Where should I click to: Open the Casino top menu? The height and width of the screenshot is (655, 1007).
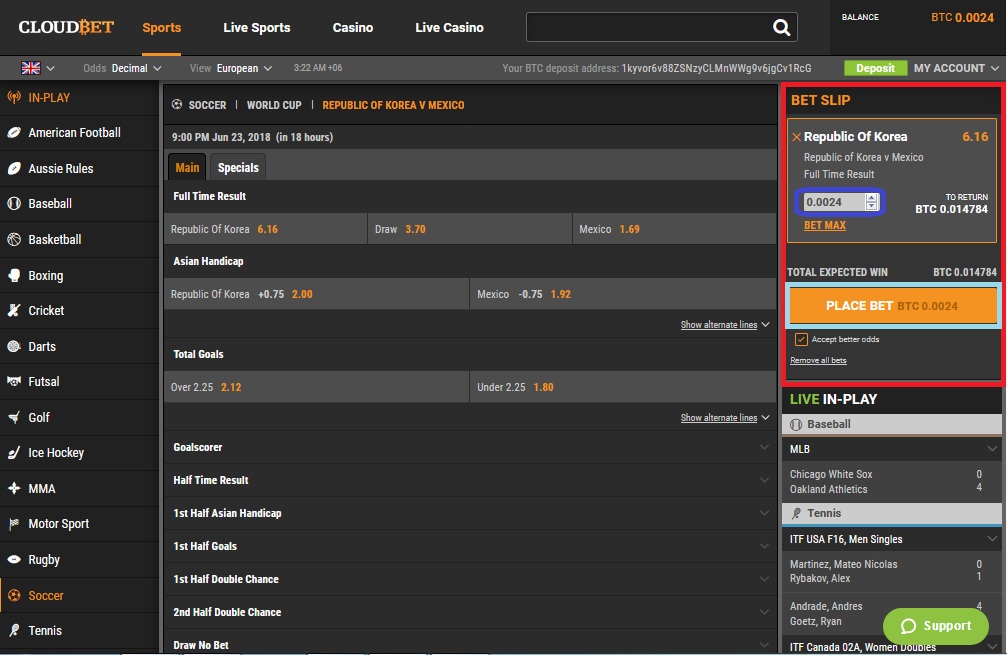[x=353, y=28]
